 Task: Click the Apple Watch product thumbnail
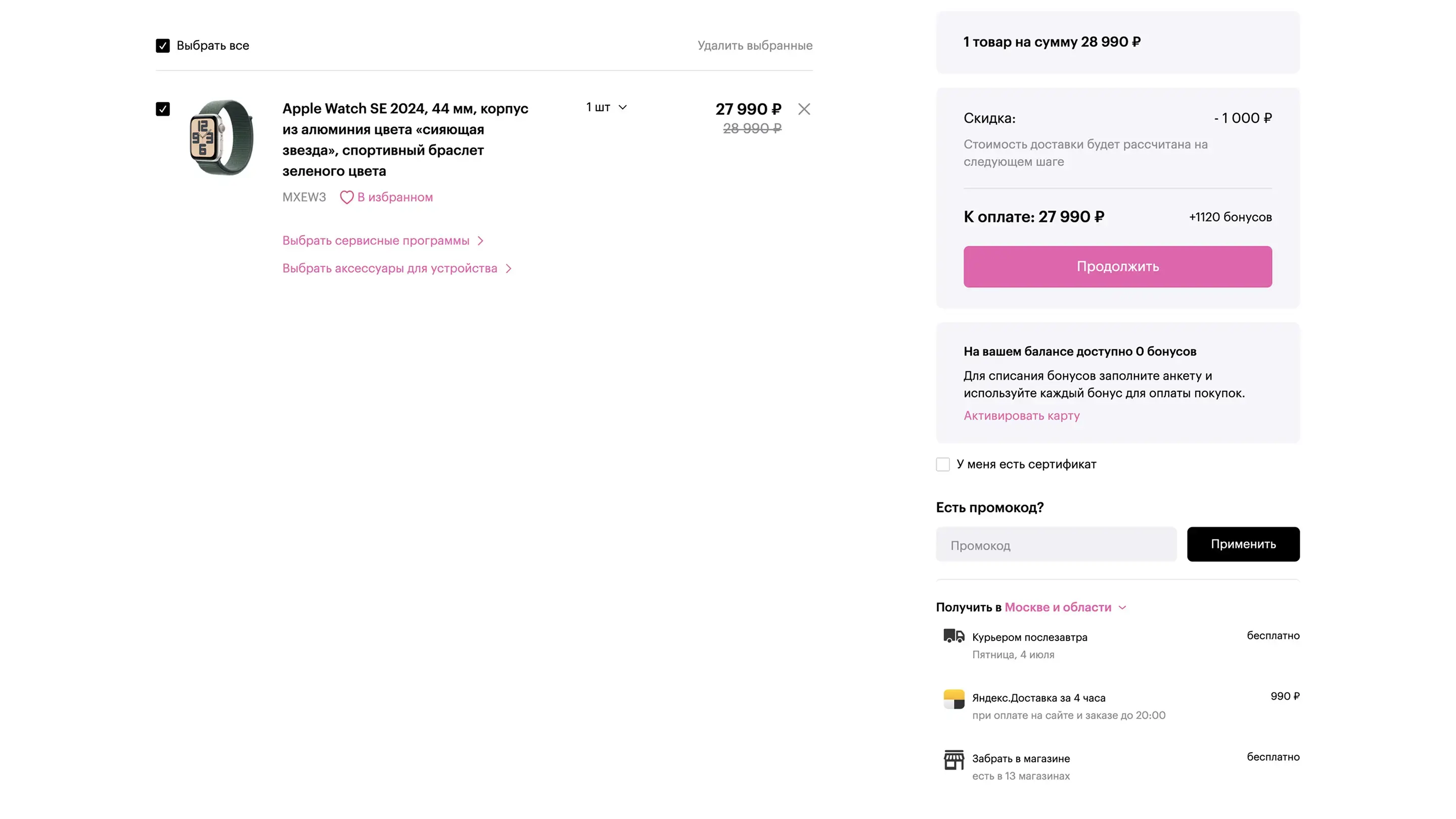[221, 138]
